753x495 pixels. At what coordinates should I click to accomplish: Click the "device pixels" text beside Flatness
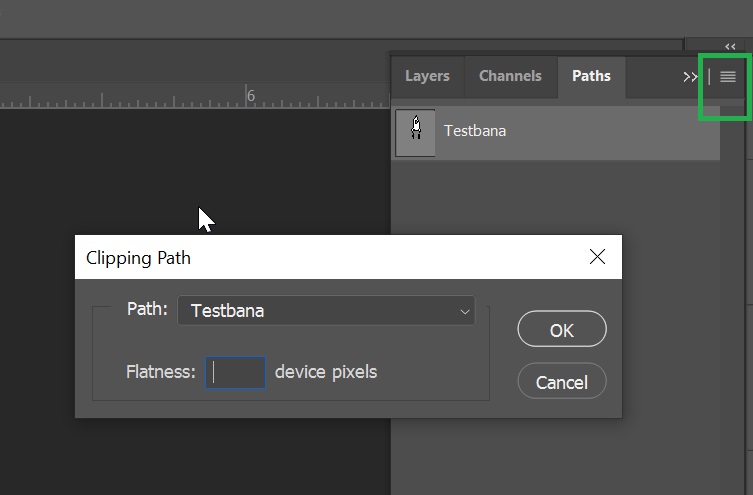[x=326, y=372]
